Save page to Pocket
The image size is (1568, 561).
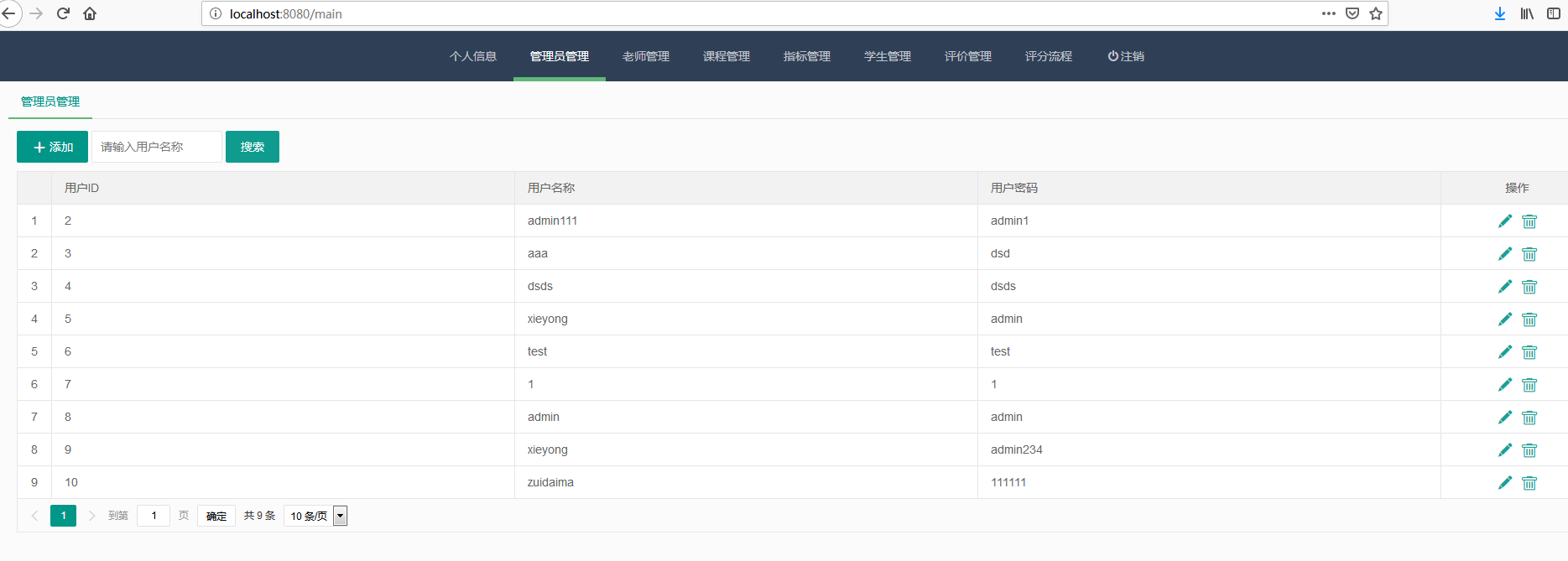(1352, 13)
